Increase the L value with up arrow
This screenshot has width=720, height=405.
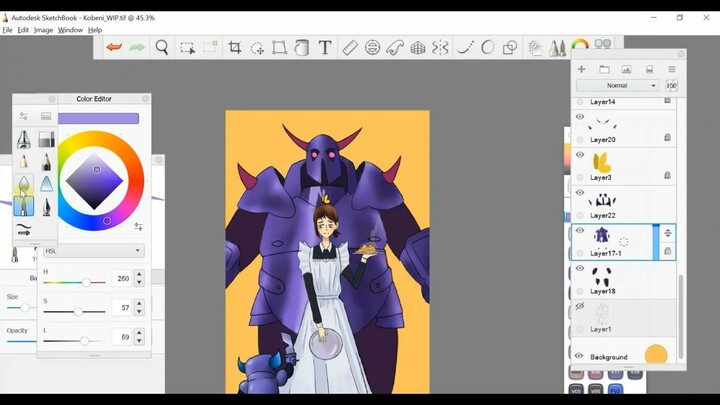[139, 333]
